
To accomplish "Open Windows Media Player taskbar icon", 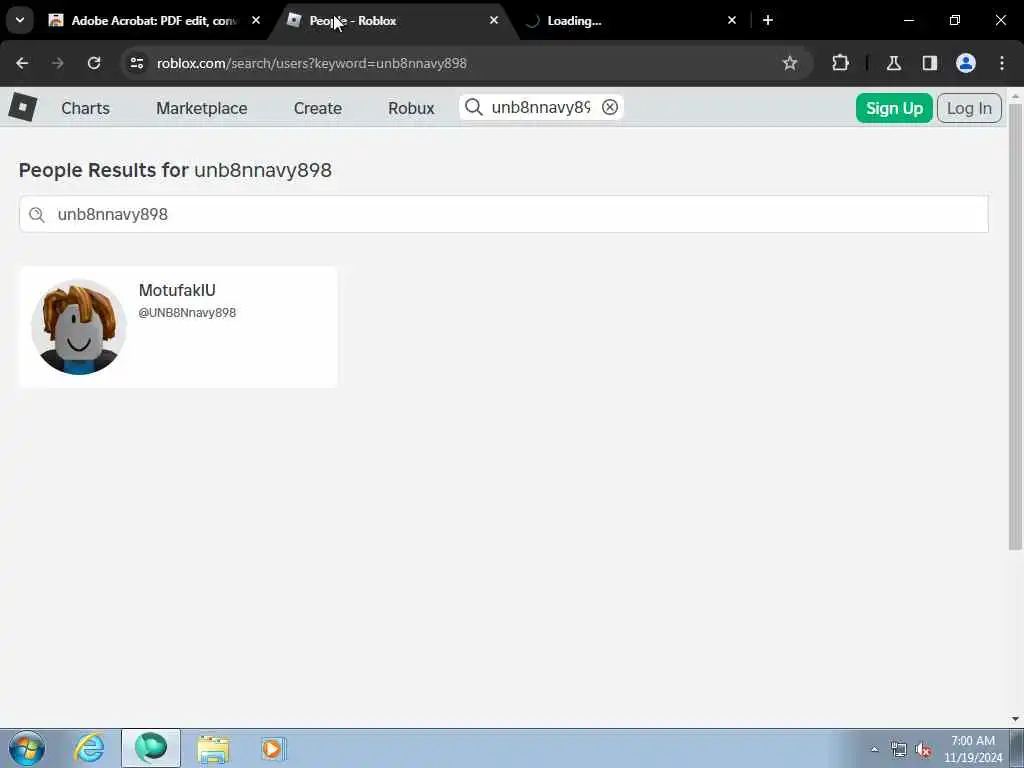I will point(272,748).
